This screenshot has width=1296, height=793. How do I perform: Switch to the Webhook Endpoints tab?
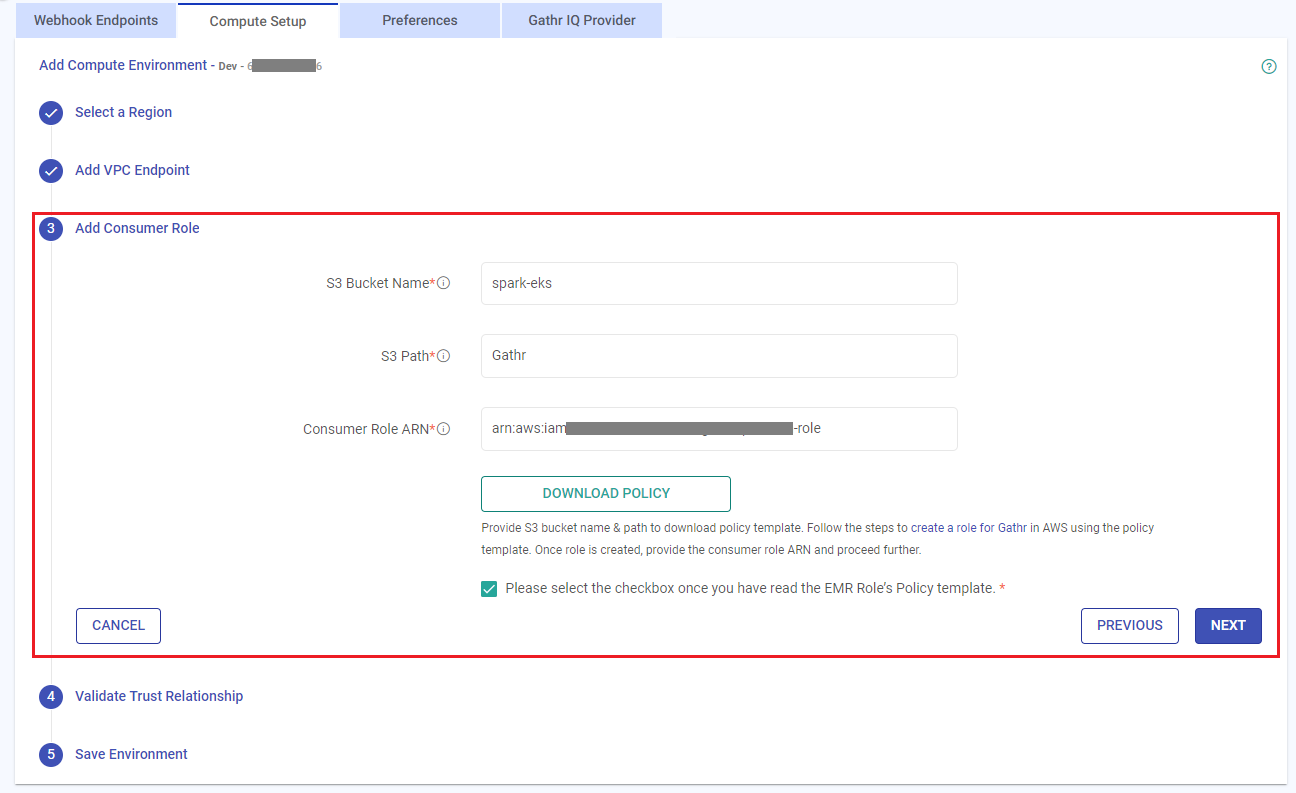(96, 20)
